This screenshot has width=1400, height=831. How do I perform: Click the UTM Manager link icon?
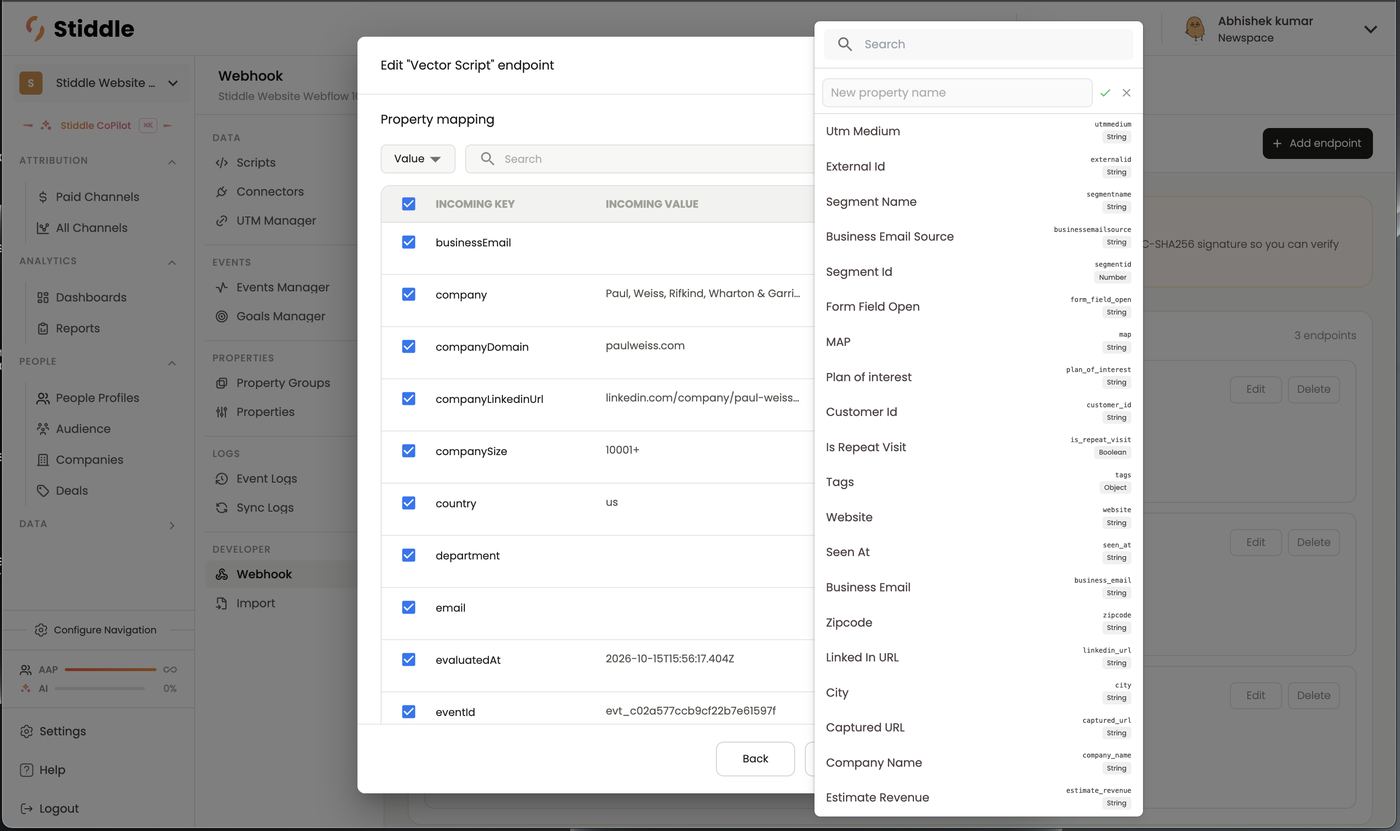coord(222,221)
